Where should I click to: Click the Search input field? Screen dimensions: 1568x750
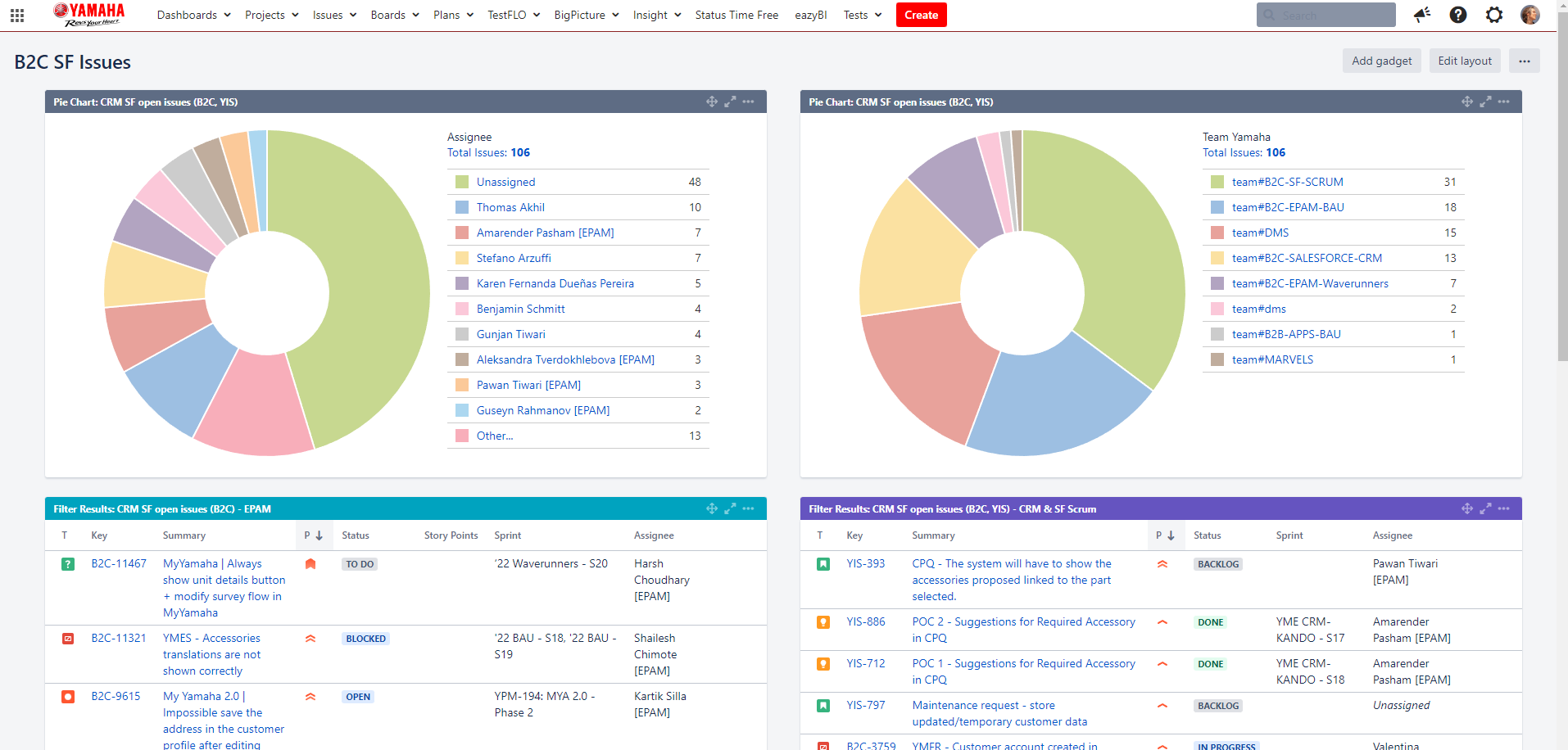pyautogui.click(x=1326, y=15)
